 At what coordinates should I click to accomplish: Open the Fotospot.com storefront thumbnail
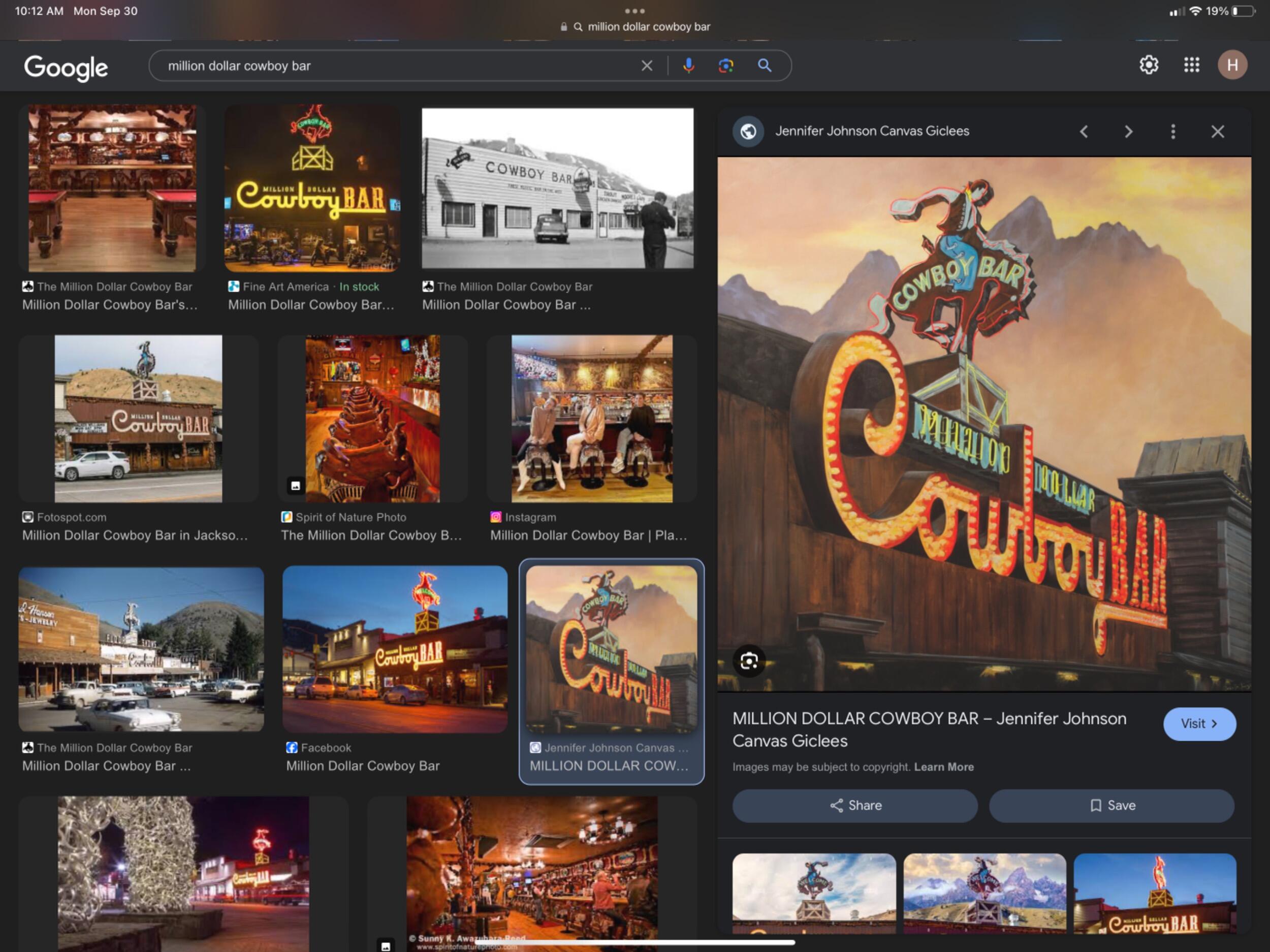(138, 419)
